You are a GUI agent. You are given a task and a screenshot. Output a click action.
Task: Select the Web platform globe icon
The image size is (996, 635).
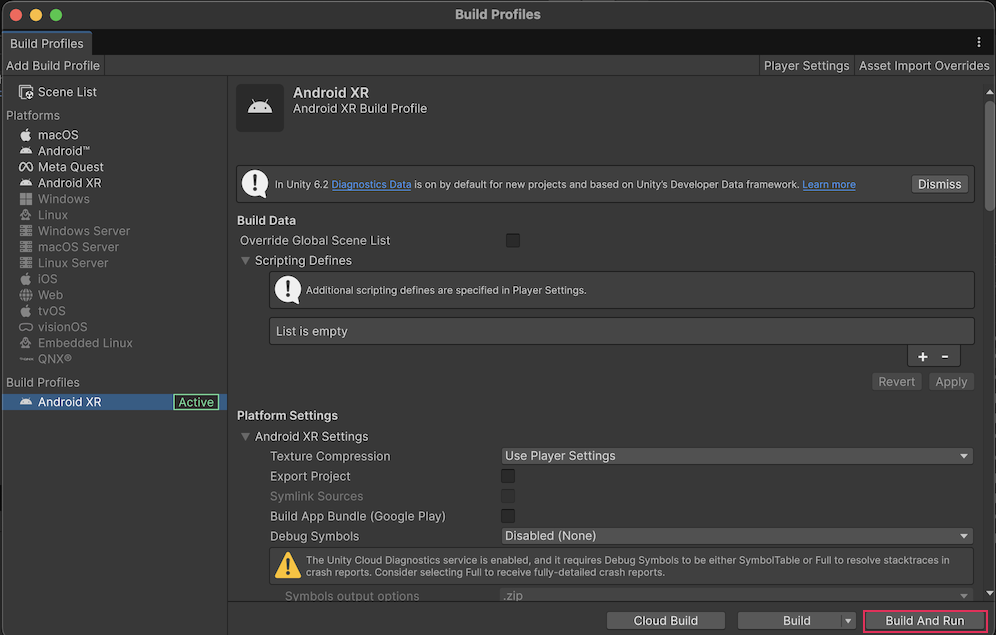click(x=26, y=295)
